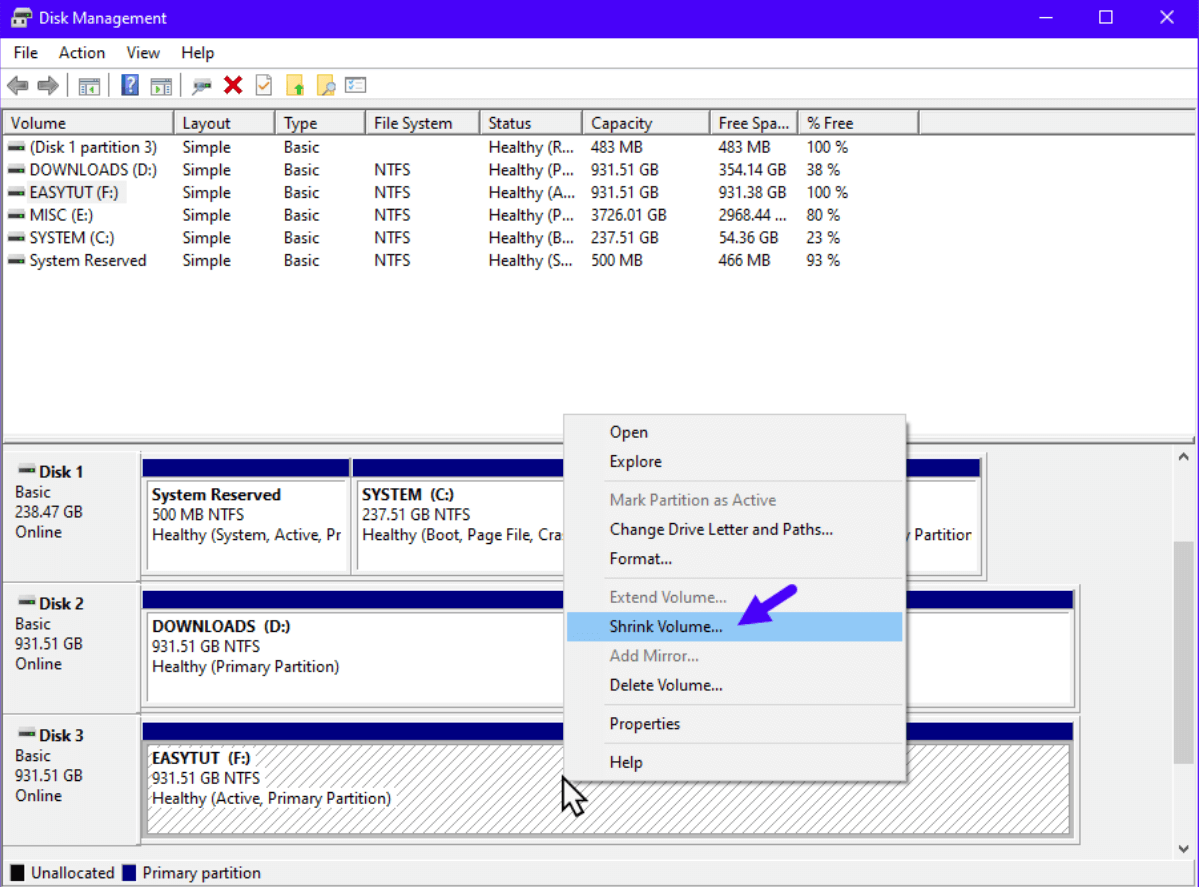Click the folder with green arrow icon
This screenshot has height=887, width=1199.
tap(295, 86)
